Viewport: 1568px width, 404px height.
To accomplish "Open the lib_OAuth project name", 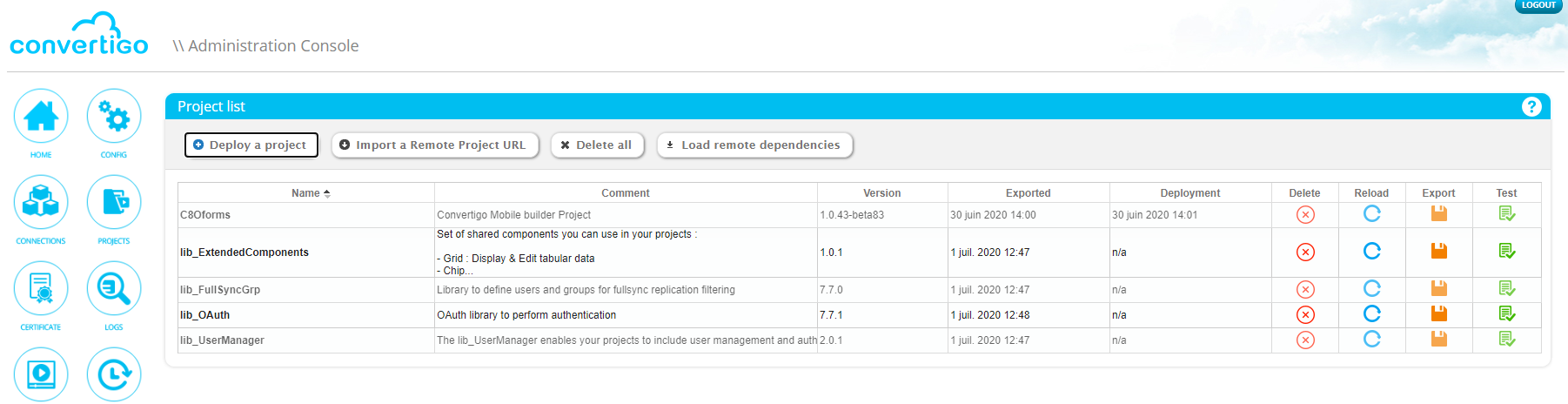I will tap(205, 315).
